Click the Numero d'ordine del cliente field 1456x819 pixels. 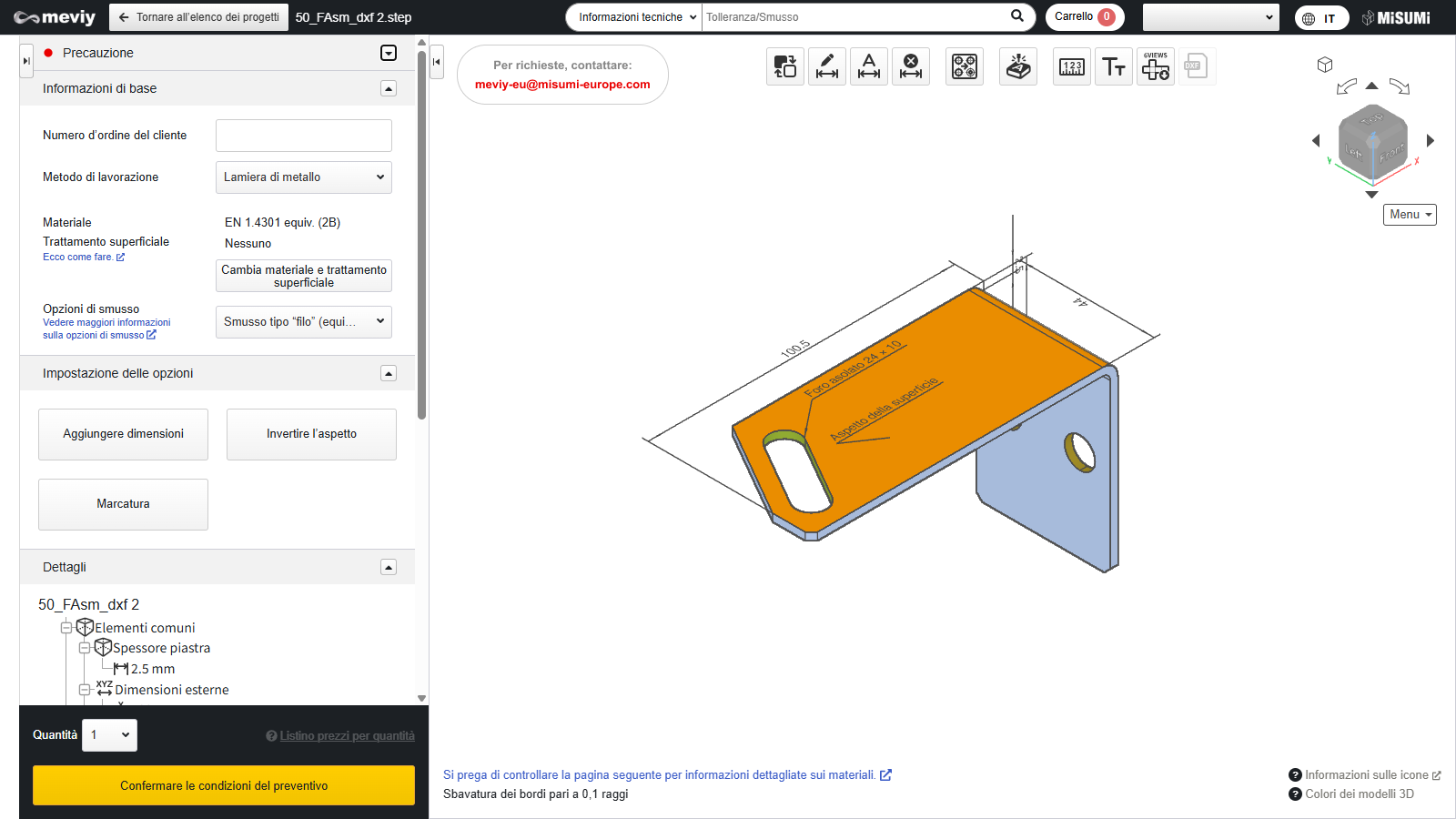coord(304,136)
